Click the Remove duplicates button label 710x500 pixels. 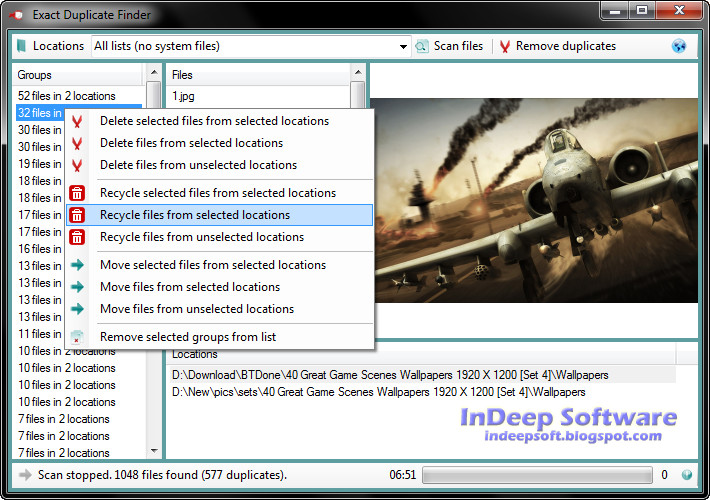[x=566, y=46]
